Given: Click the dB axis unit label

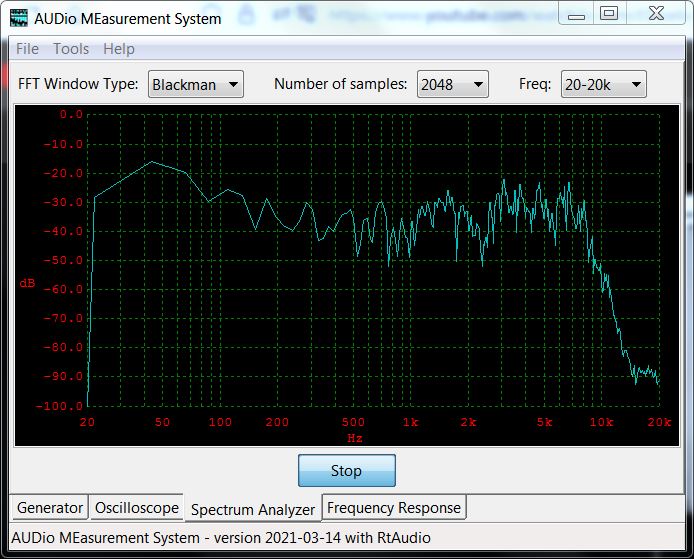Looking at the screenshot, I should pyautogui.click(x=27, y=283).
